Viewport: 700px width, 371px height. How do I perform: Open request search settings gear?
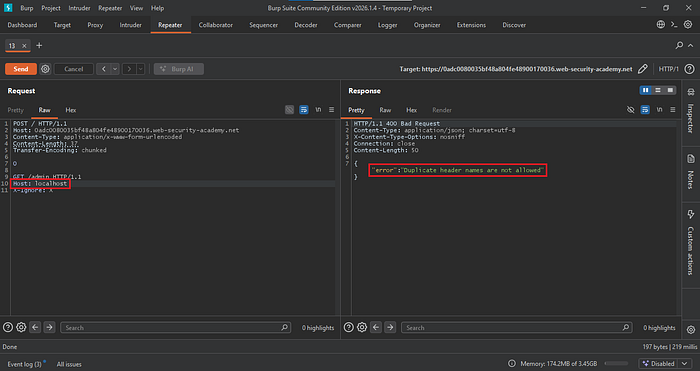click(21, 328)
